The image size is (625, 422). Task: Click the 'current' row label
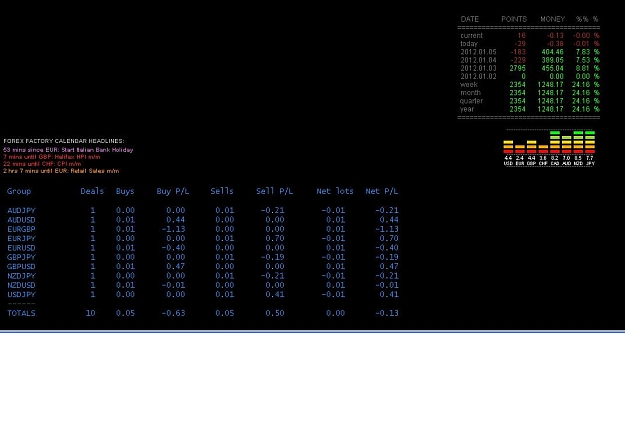(472, 35)
